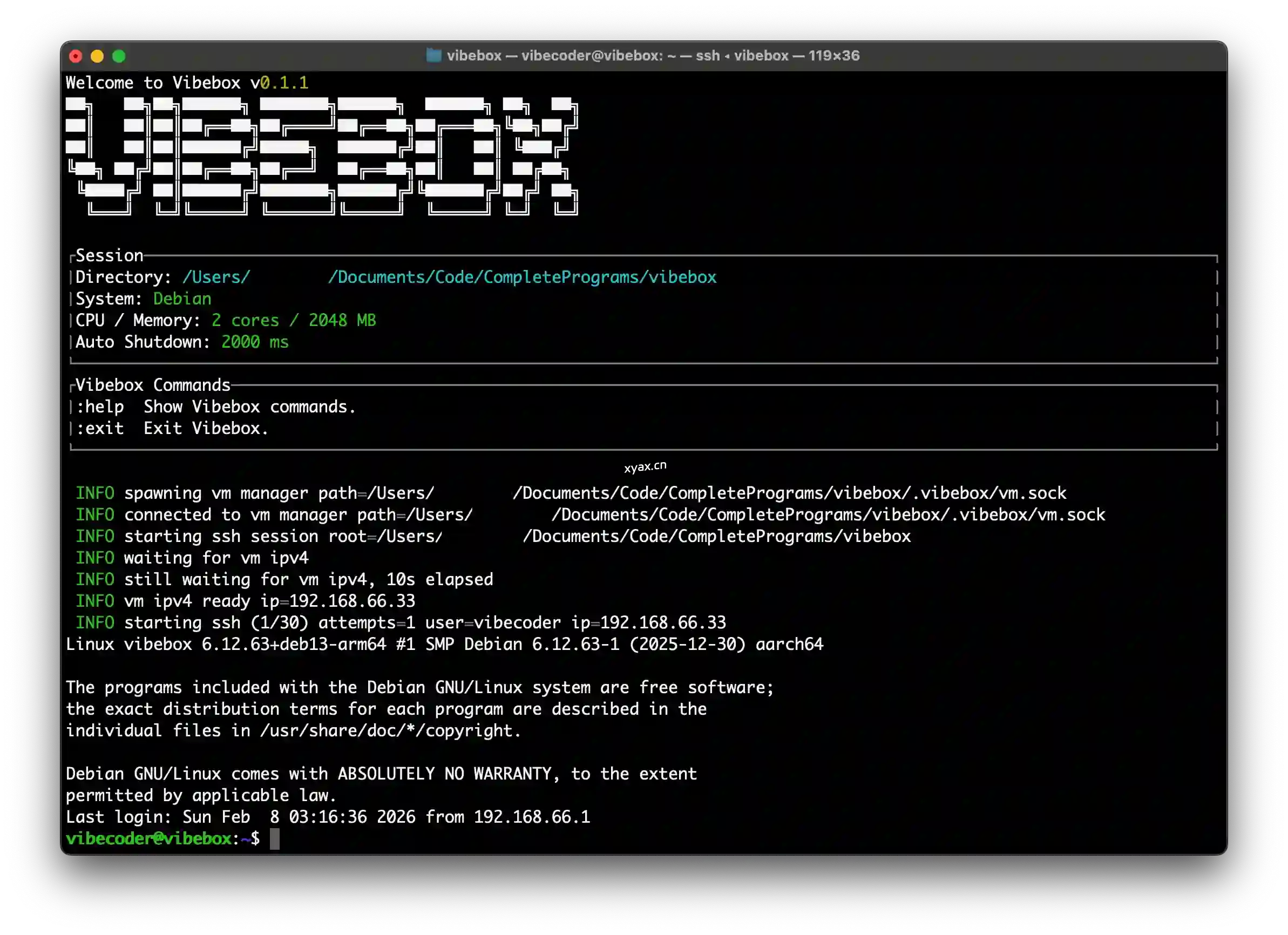Click the Auto Shutdown 2000 ms value
The image size is (1288, 935).
254,342
